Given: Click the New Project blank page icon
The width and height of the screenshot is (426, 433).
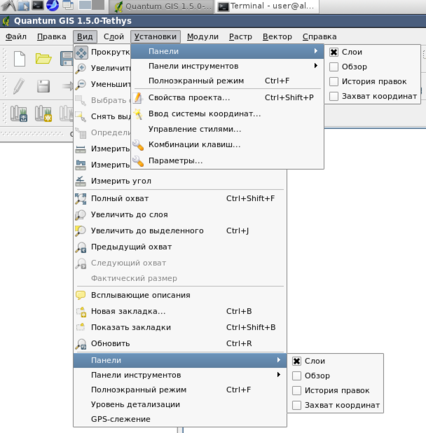Looking at the screenshot, I should pos(20,59).
